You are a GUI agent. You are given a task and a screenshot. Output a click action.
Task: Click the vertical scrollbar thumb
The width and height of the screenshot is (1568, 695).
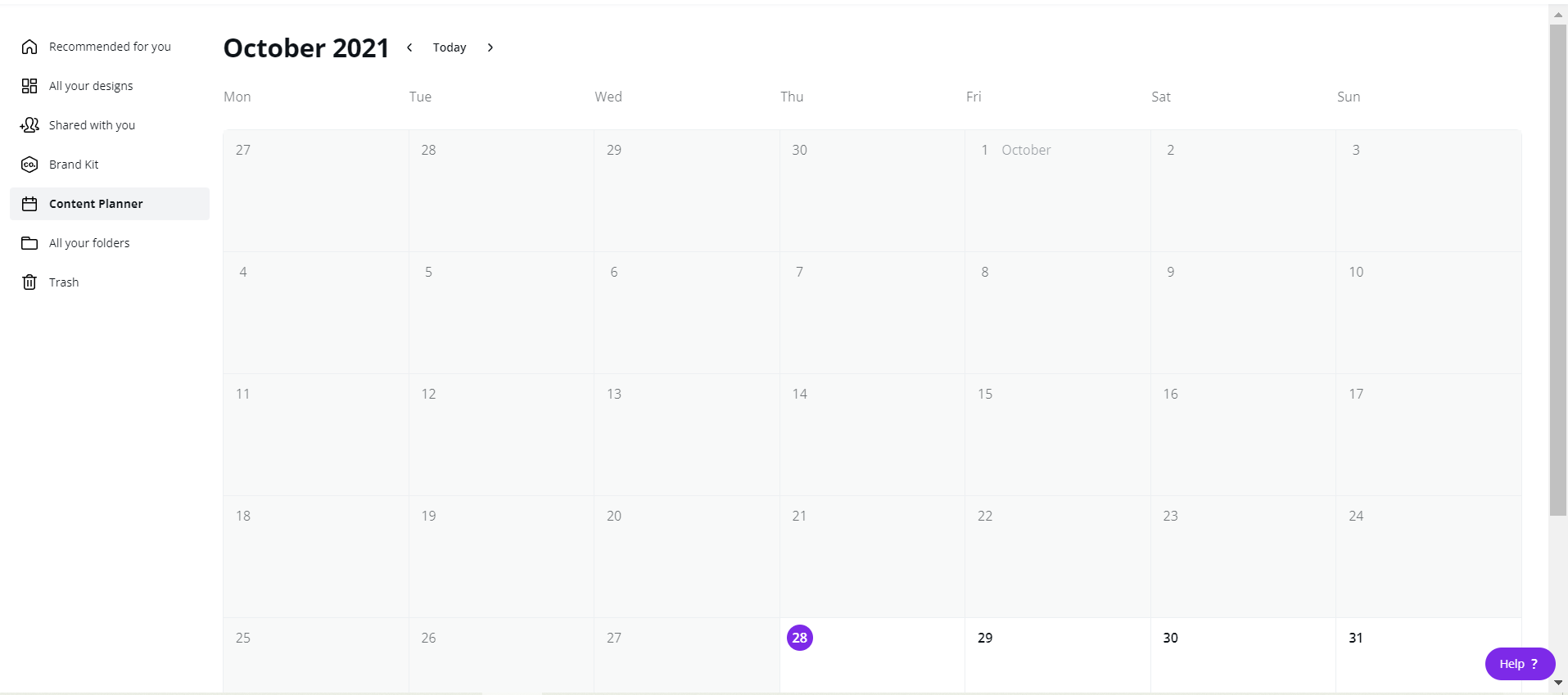click(1558, 270)
